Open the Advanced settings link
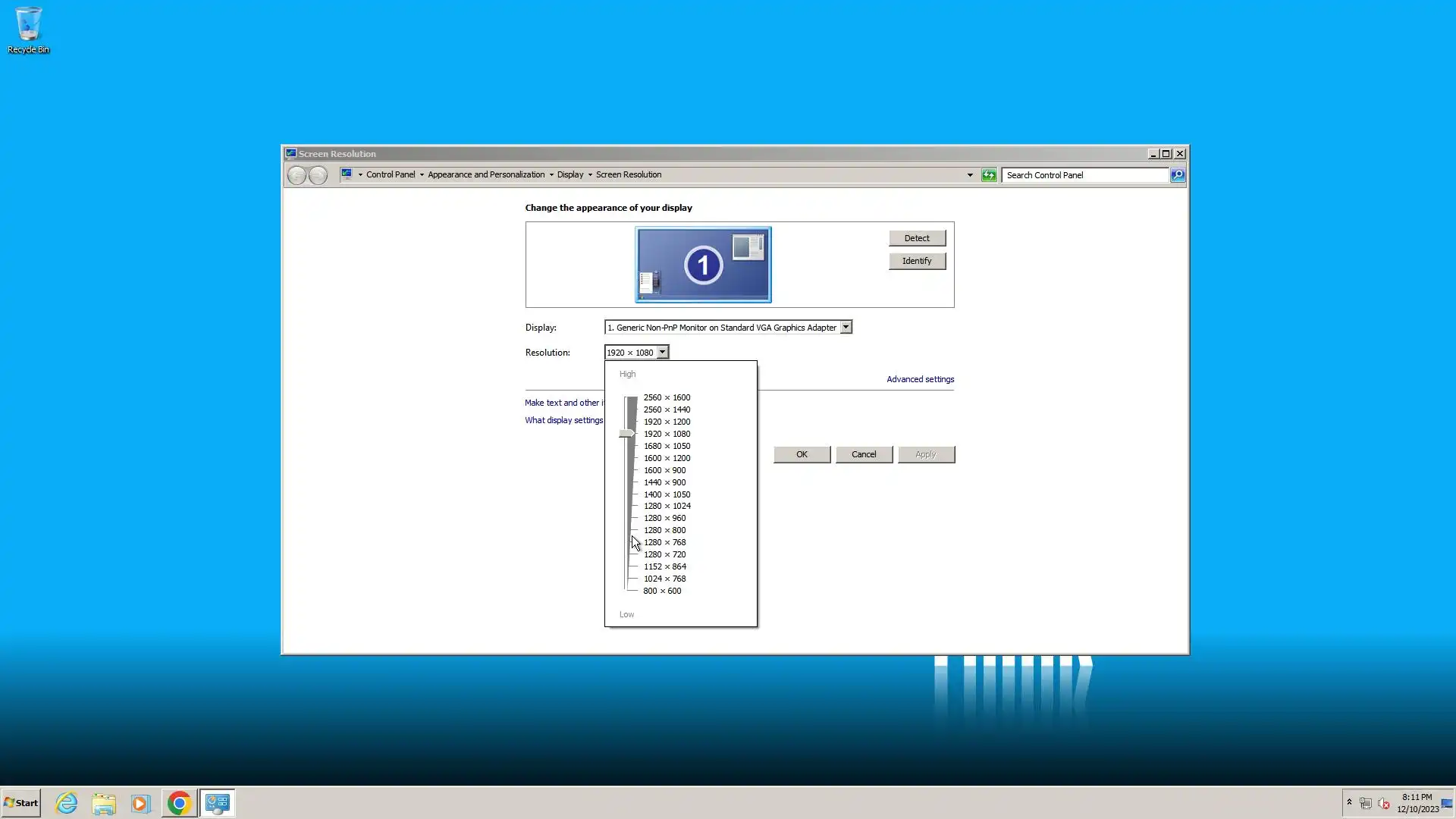Image resolution: width=1456 pixels, height=819 pixels. pos(920,379)
